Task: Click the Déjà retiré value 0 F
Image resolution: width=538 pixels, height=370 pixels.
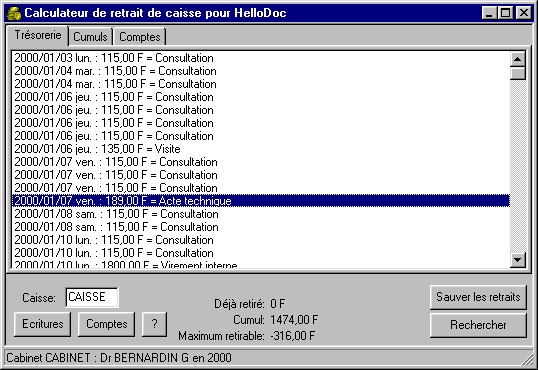Action: (277, 304)
